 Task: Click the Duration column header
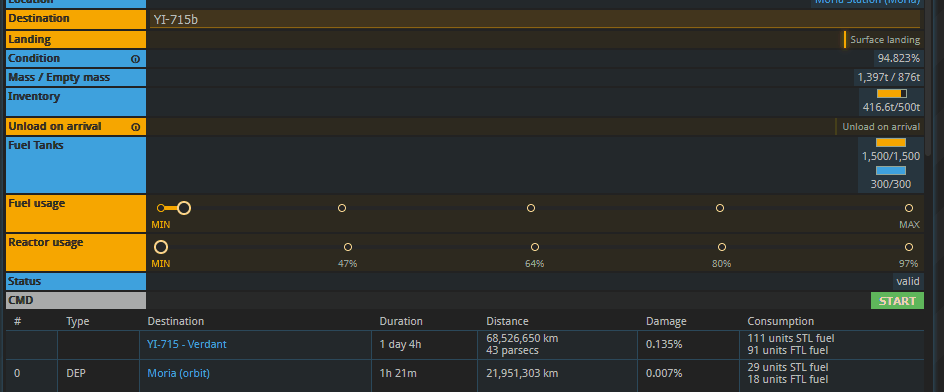coord(401,322)
